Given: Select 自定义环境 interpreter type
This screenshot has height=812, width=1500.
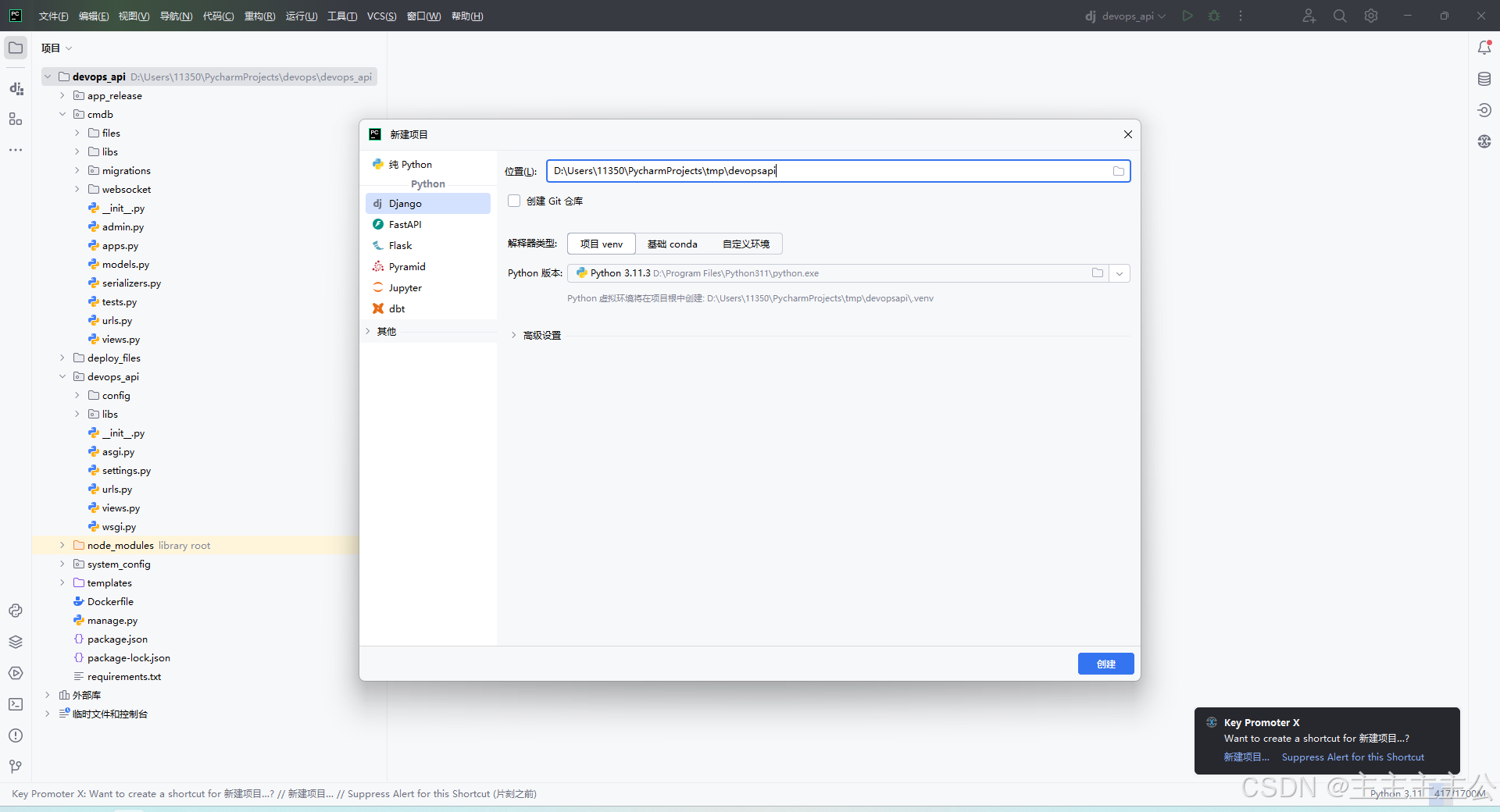Looking at the screenshot, I should coord(746,244).
